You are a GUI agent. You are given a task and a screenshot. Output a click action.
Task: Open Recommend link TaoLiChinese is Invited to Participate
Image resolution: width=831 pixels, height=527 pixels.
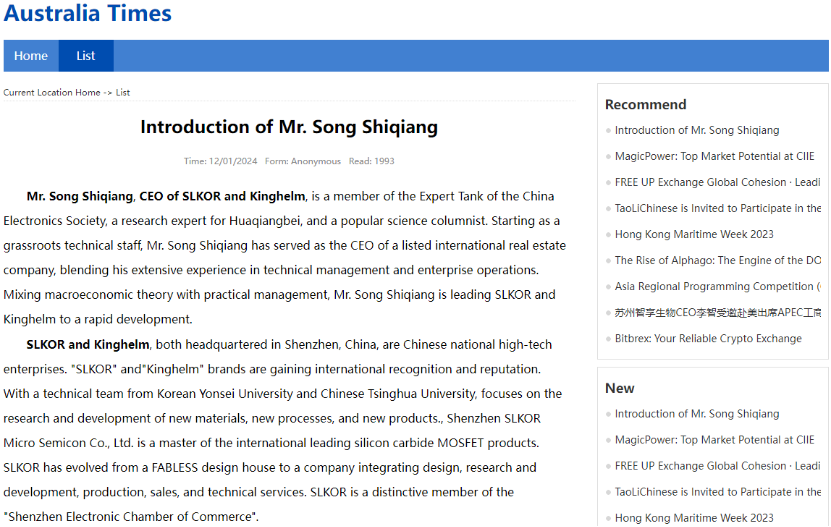(718, 208)
